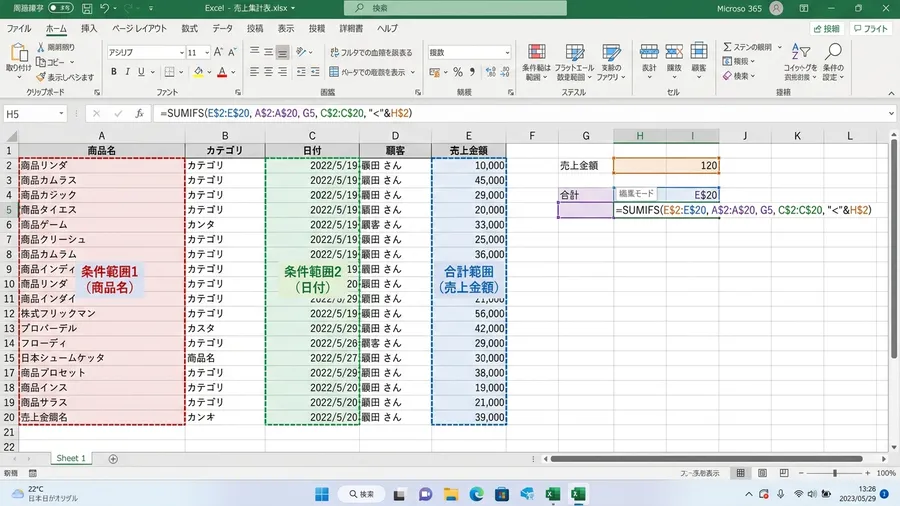Screen dimensions: 900x506
Task: Switch to page layout view icon
Action: (762, 473)
